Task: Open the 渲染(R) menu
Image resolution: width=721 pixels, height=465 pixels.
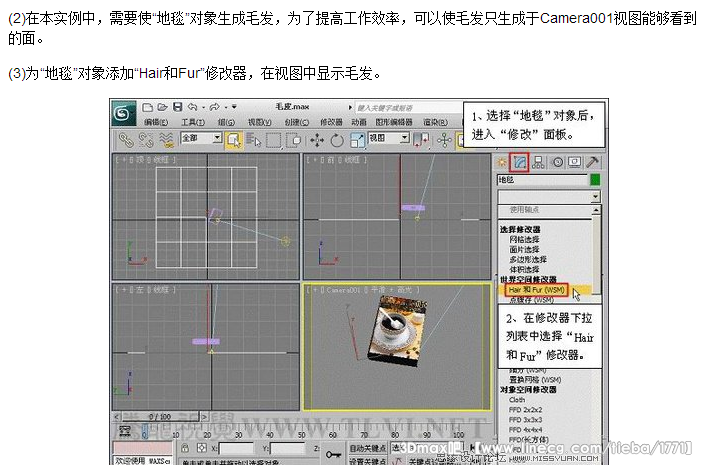Action: tap(435, 122)
